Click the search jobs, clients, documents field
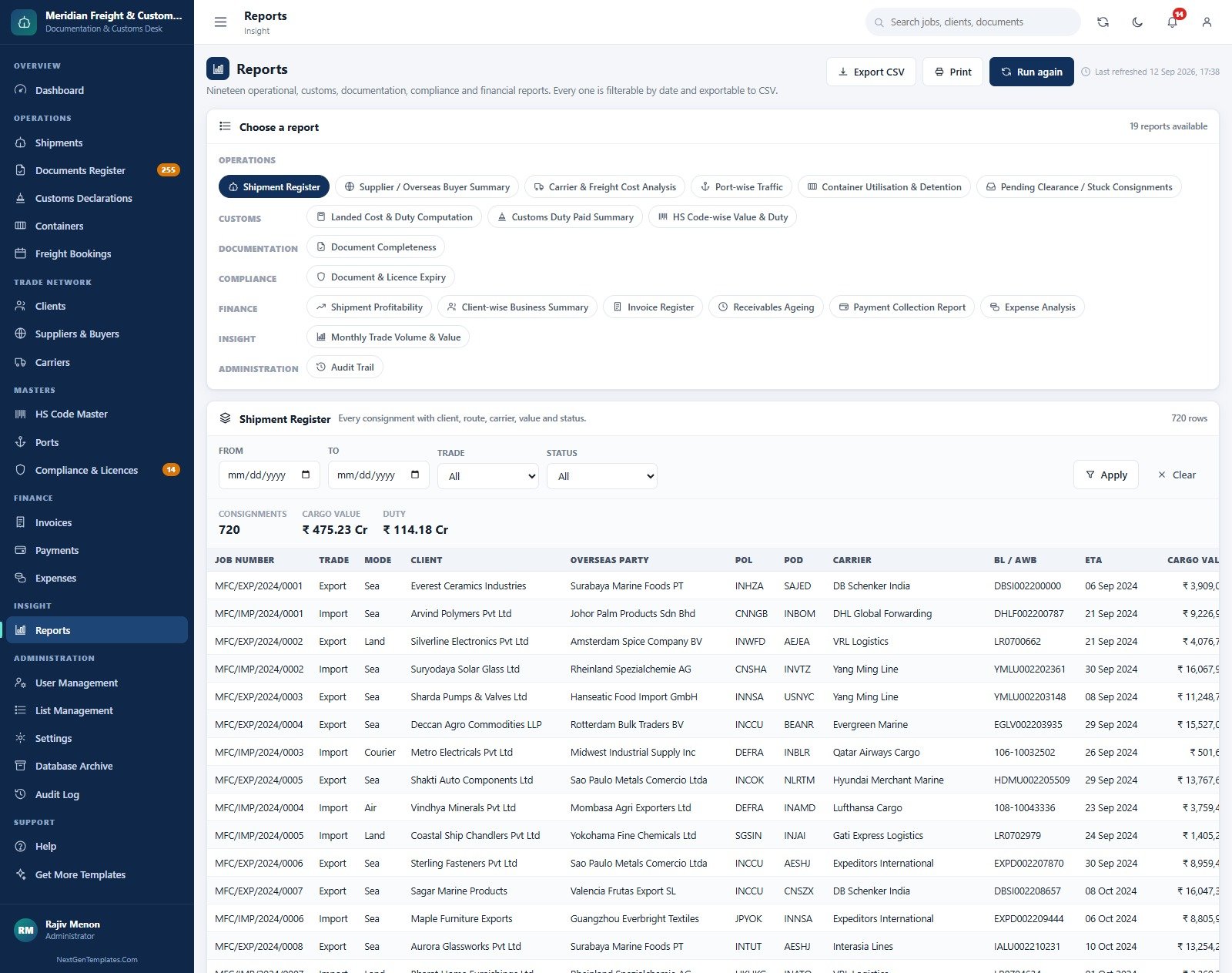The width and height of the screenshot is (1232, 973). (x=973, y=22)
